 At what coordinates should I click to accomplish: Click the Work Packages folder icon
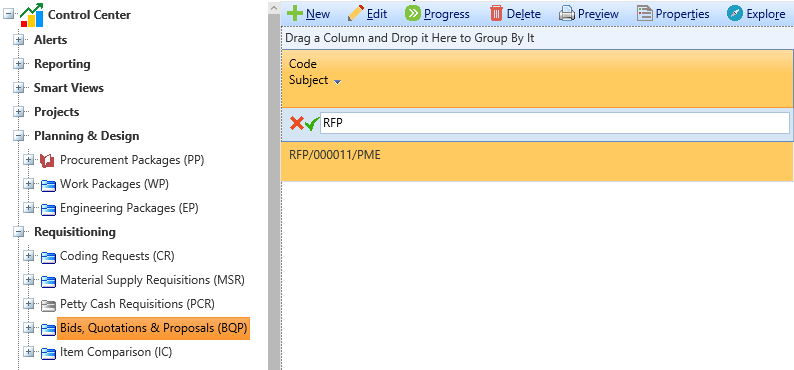[x=48, y=185]
